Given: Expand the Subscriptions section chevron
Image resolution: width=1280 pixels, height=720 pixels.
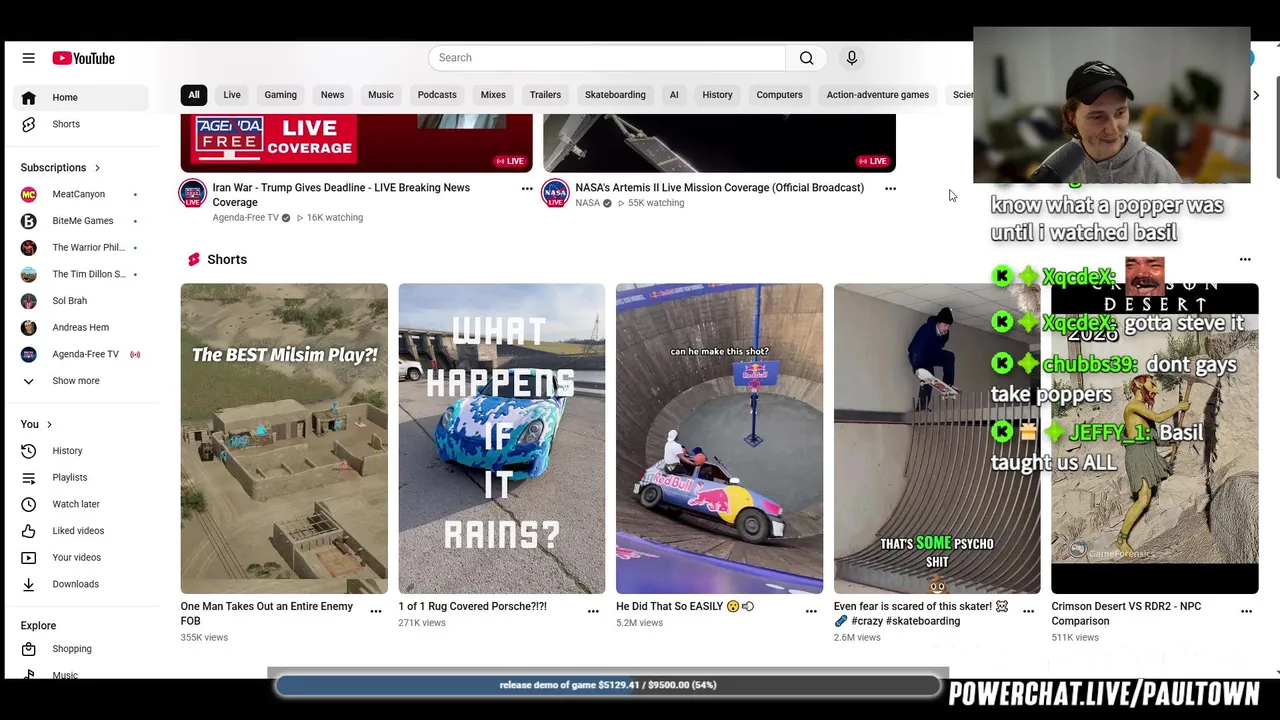Looking at the screenshot, I should [x=97, y=168].
